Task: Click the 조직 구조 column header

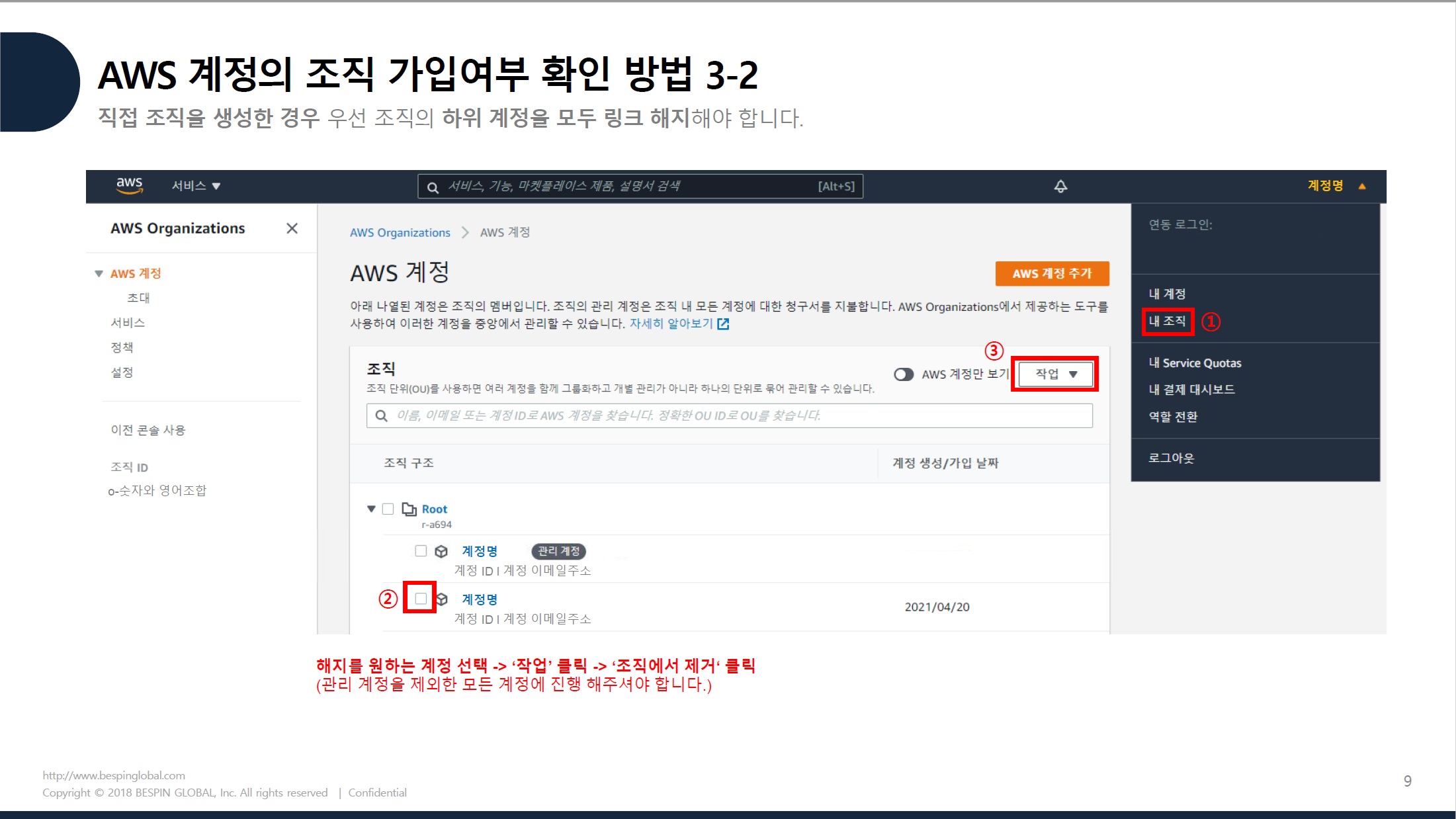Action: click(409, 462)
